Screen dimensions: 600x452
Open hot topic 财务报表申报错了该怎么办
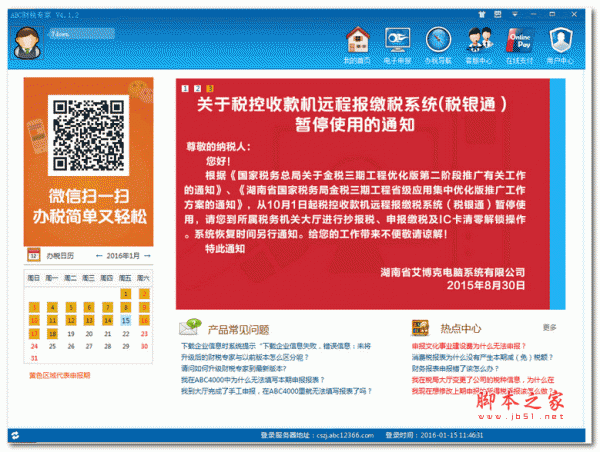pos(455,368)
